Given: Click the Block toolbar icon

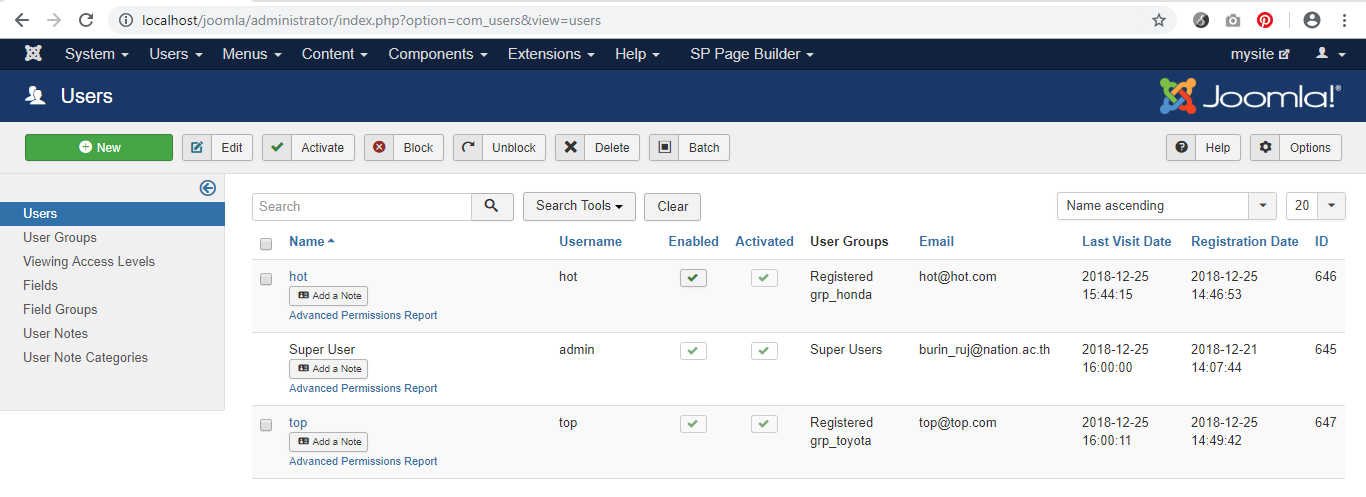Looking at the screenshot, I should click(x=380, y=148).
